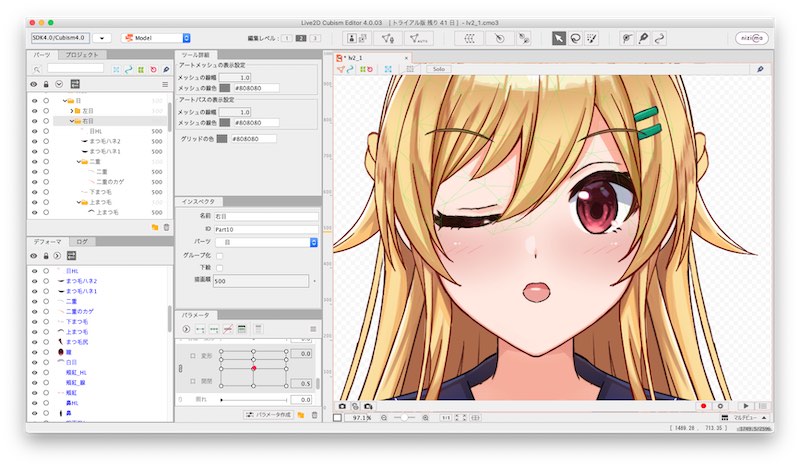
Task: Click the parameter trash icon at panel bottom
Action: point(314,415)
